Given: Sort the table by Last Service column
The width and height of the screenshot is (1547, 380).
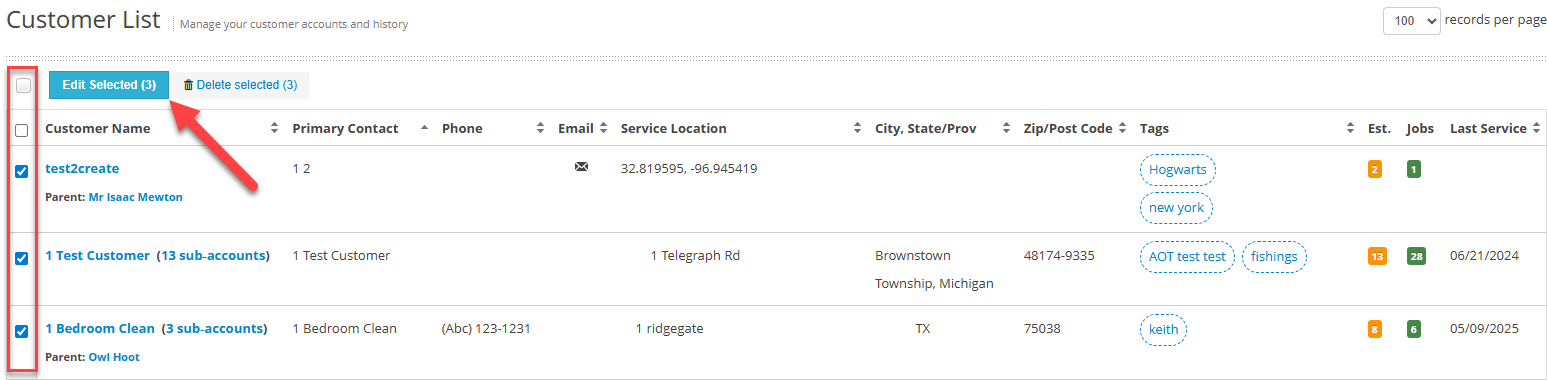Looking at the screenshot, I should (x=1488, y=128).
